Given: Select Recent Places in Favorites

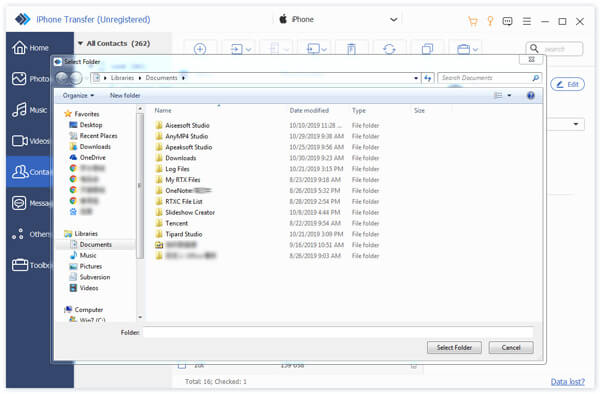Looking at the screenshot, I should tap(98, 136).
